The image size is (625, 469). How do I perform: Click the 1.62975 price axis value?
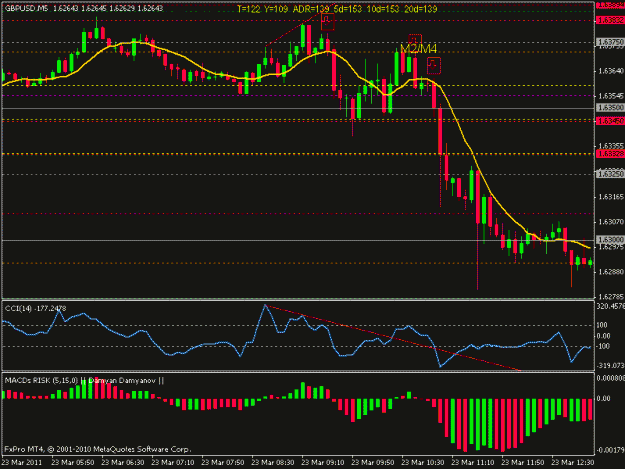[611, 247]
